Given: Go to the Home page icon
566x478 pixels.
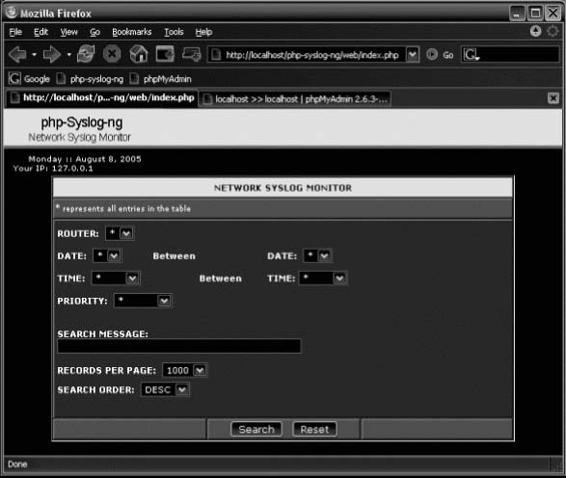Looking at the screenshot, I should [x=139, y=54].
